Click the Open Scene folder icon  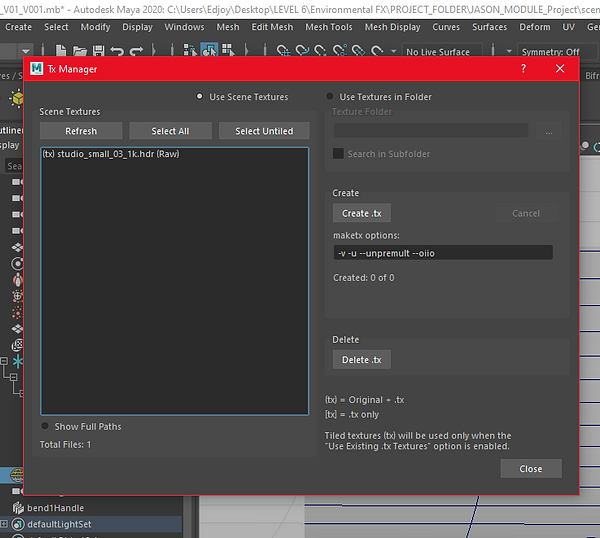80,51
